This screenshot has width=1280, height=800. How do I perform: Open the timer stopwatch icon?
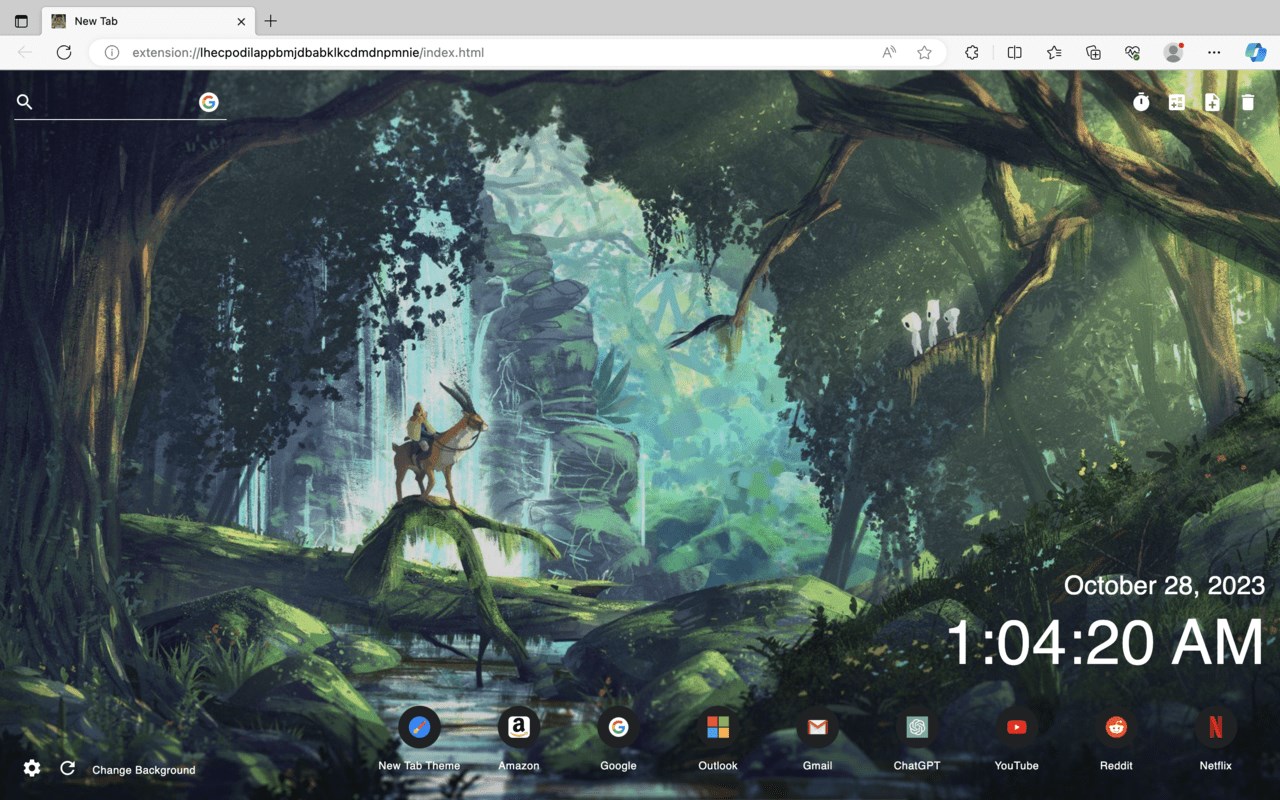pos(1141,102)
